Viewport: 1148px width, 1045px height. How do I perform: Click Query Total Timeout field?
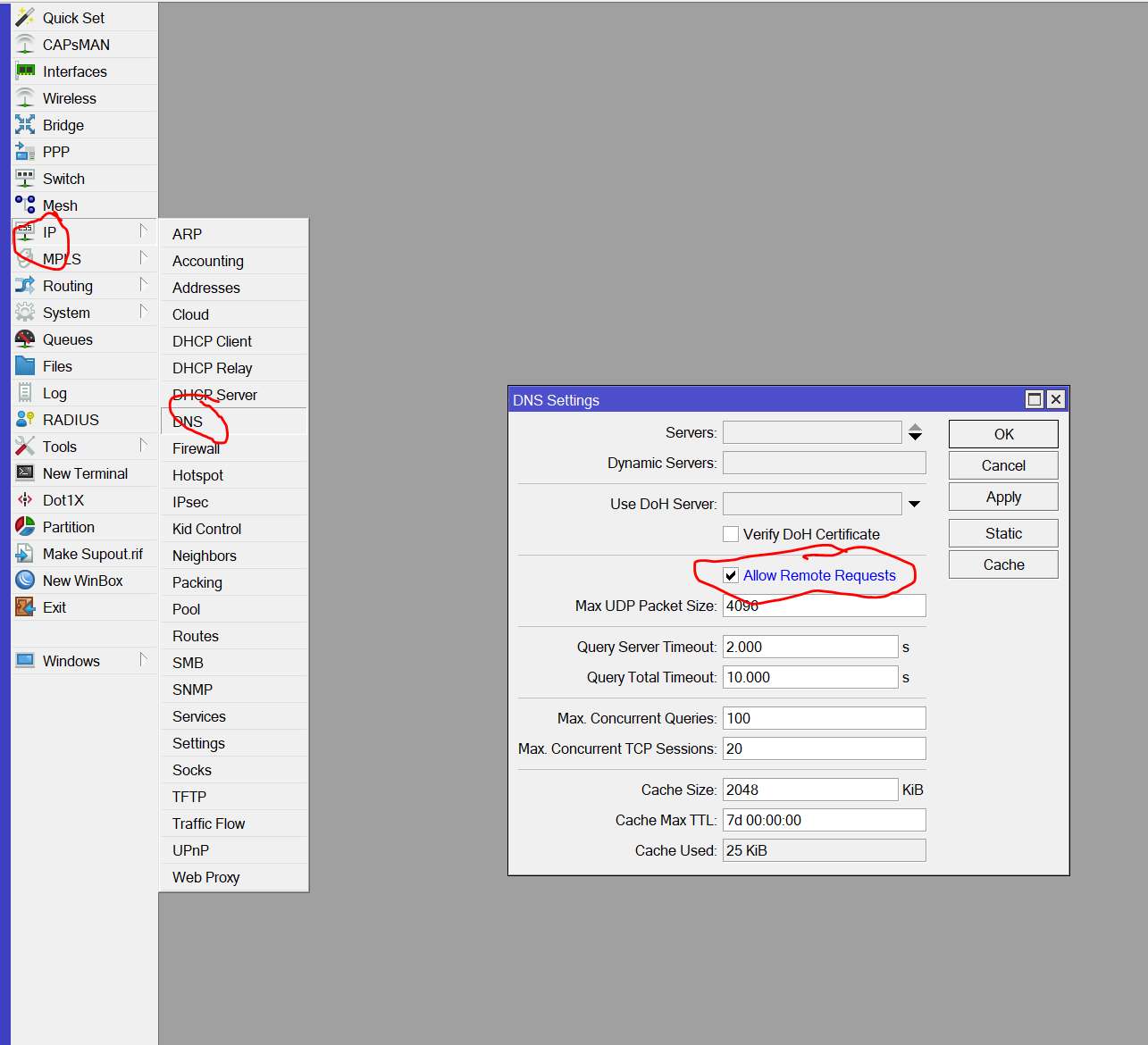810,677
